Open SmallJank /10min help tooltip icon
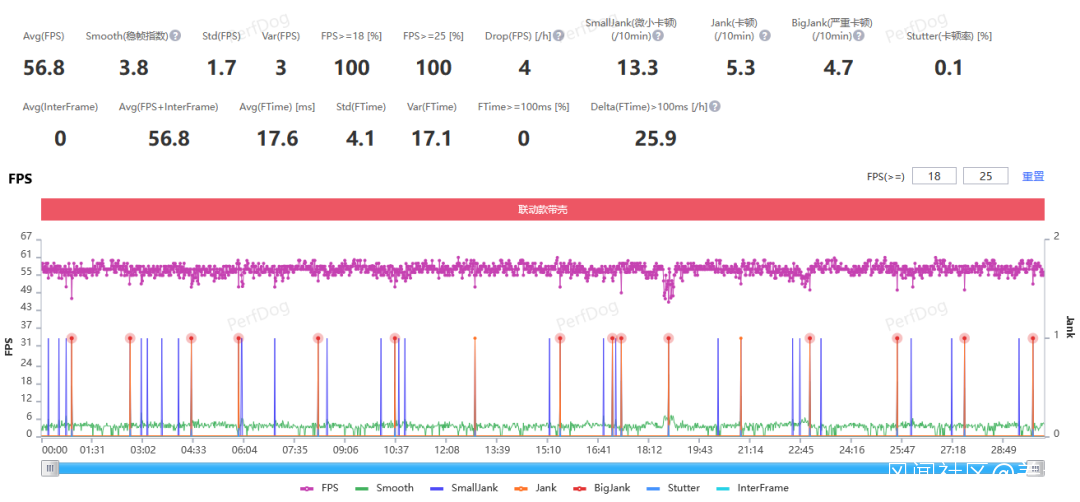 pyautogui.click(x=658, y=36)
